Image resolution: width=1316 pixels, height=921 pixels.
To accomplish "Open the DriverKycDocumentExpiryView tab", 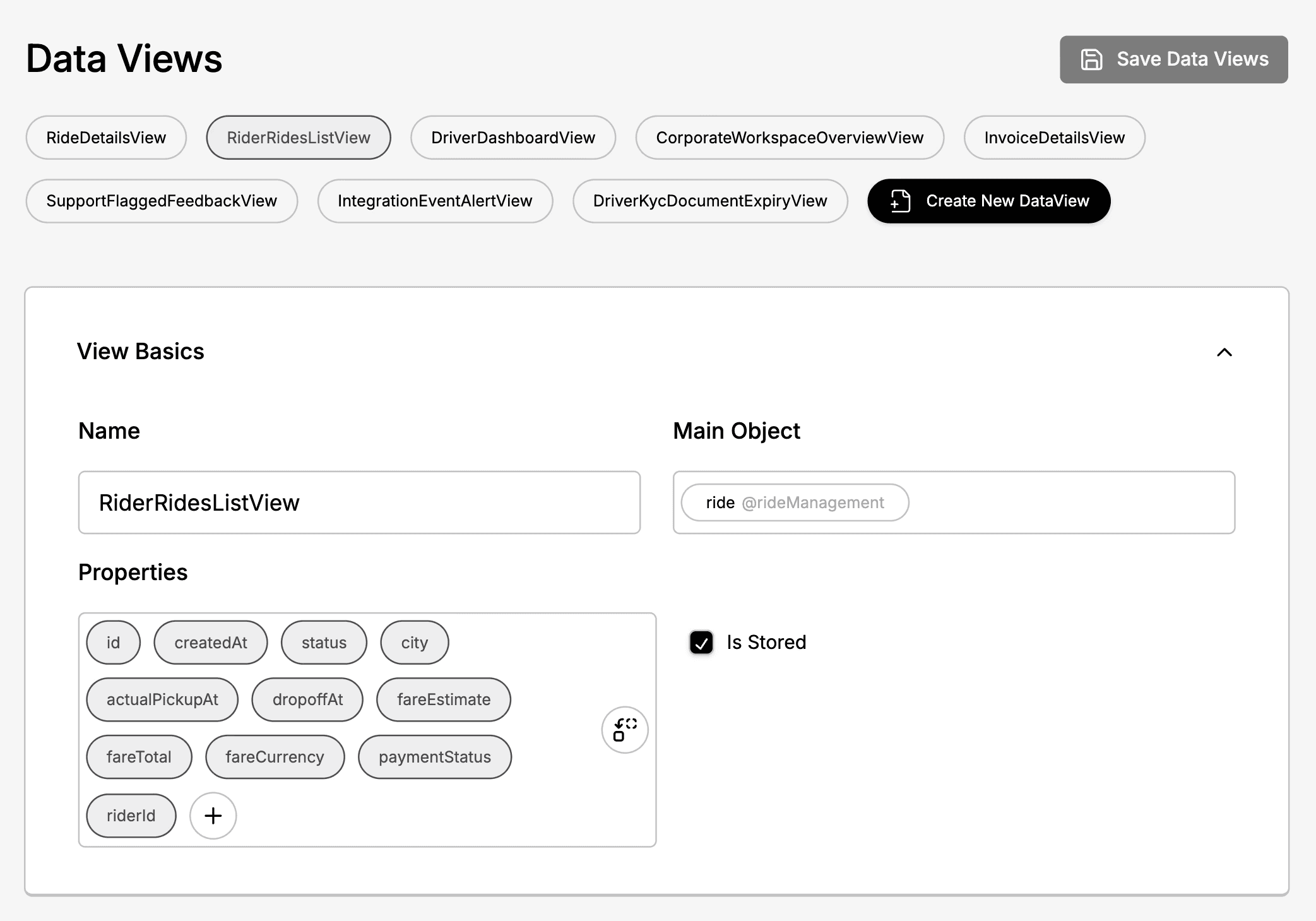I will pos(709,201).
